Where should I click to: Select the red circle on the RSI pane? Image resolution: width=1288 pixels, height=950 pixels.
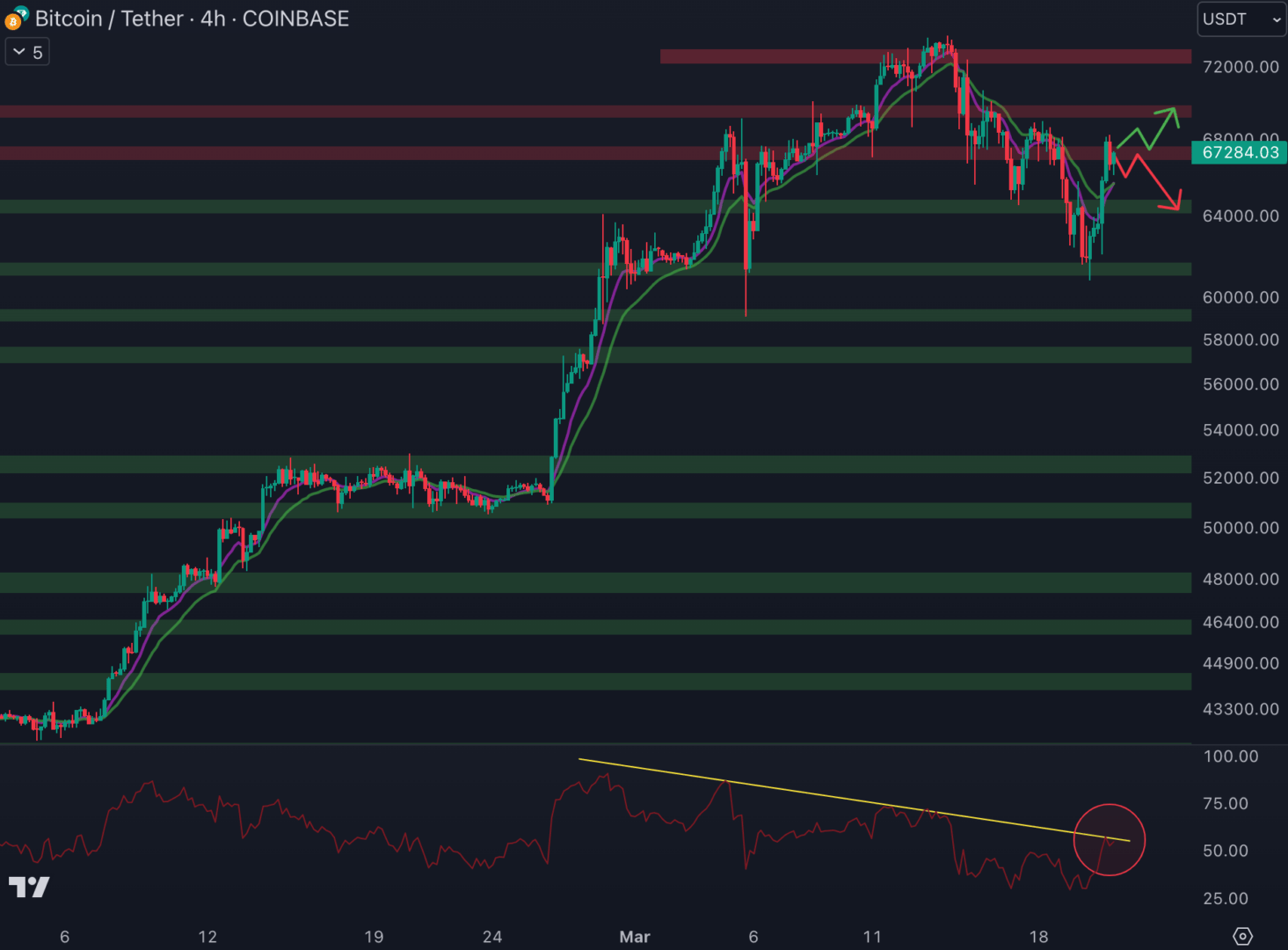1110,840
